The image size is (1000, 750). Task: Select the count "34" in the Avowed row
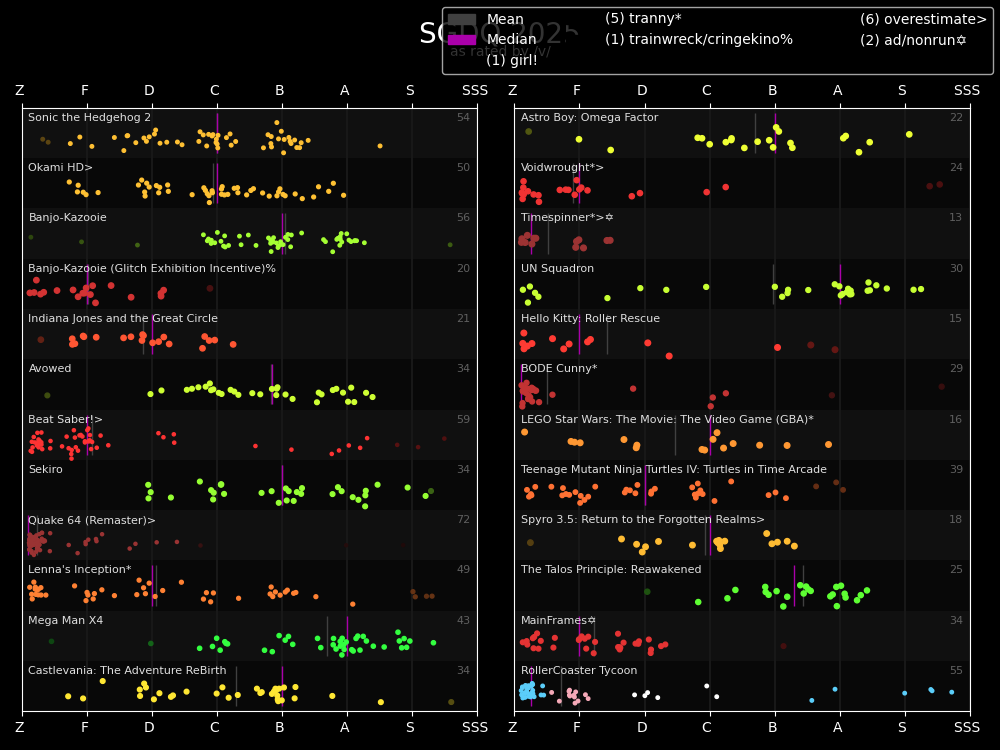(463, 369)
